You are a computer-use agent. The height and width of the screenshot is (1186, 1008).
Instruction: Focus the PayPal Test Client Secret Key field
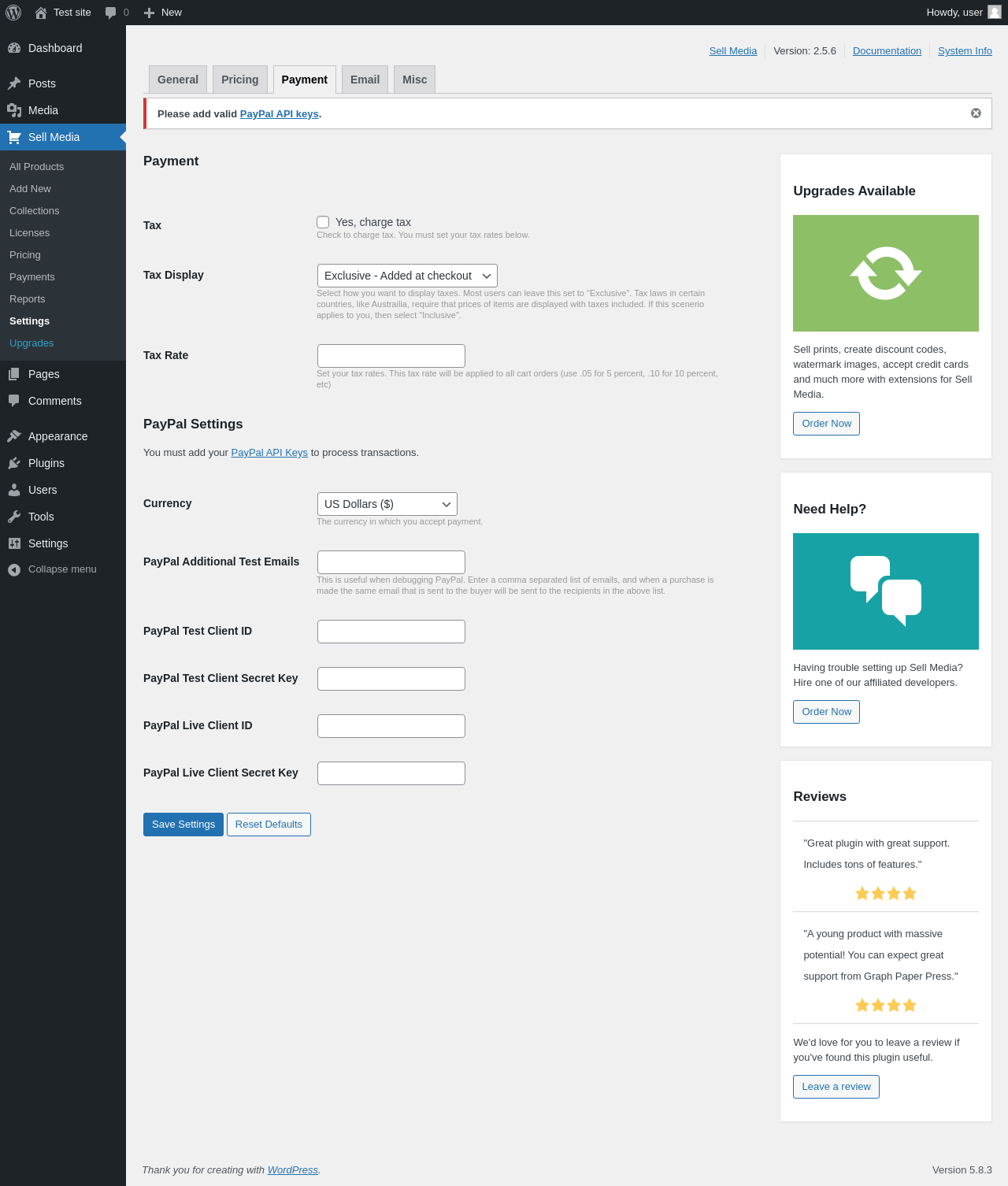click(391, 679)
